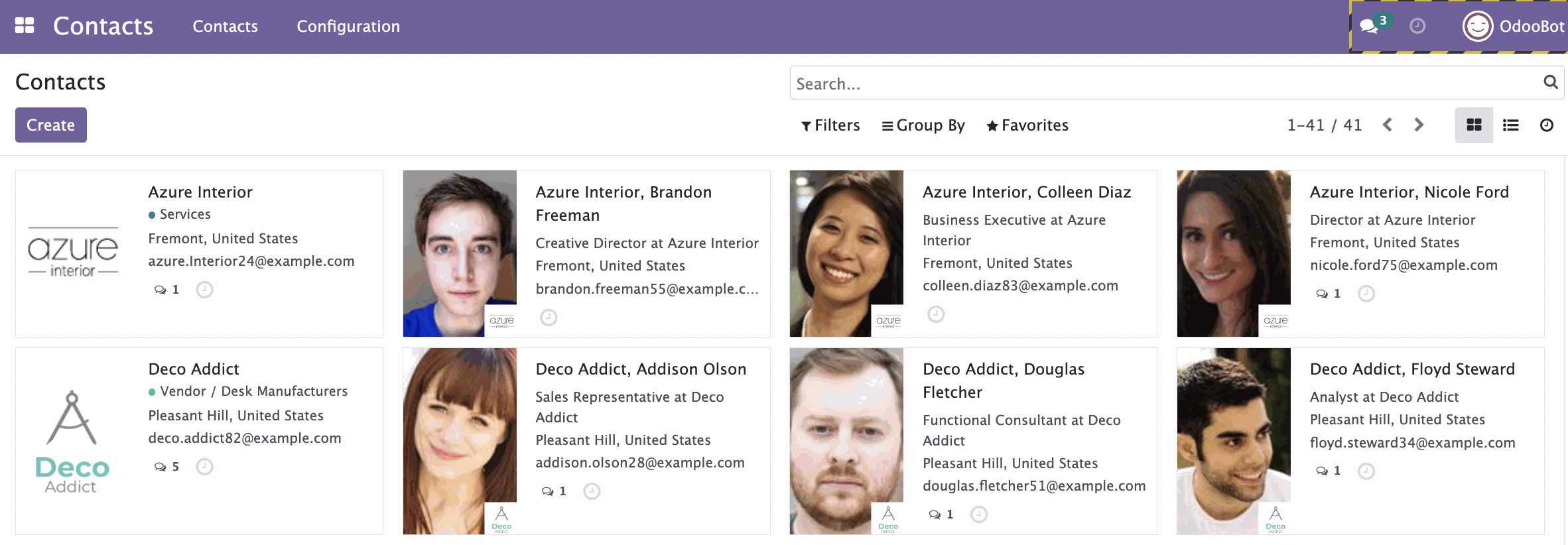Screen dimensions: 1568x545
Task: Click message icon with 5 on Deco Addict card
Action: tap(160, 467)
